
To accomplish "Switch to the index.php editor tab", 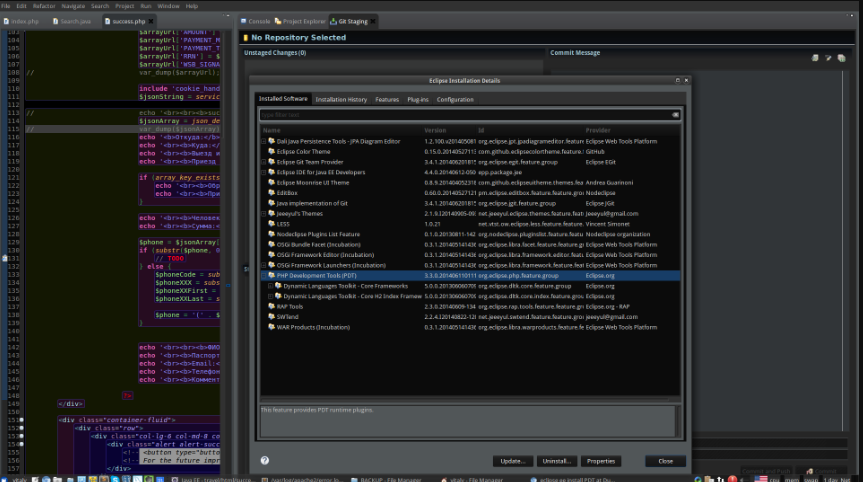I will point(22,21).
